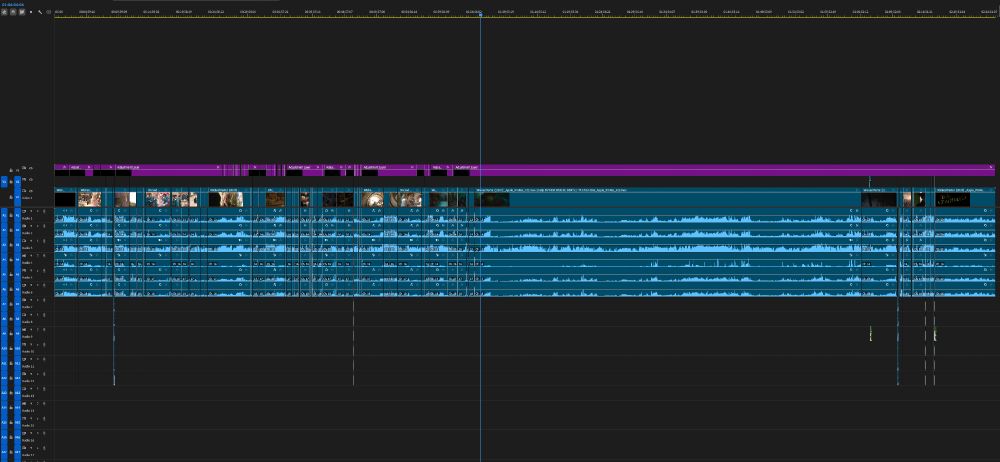Hide the top video track with its eye

coord(31,168)
